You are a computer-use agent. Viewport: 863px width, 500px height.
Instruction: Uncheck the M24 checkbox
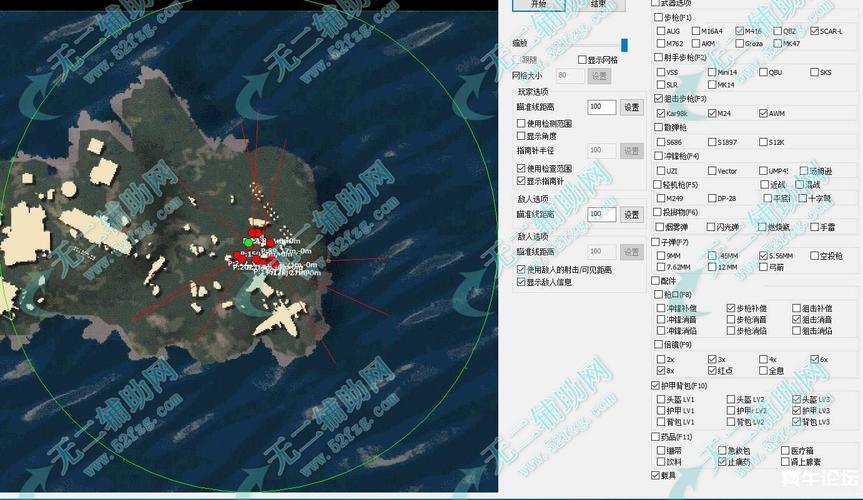click(x=712, y=113)
